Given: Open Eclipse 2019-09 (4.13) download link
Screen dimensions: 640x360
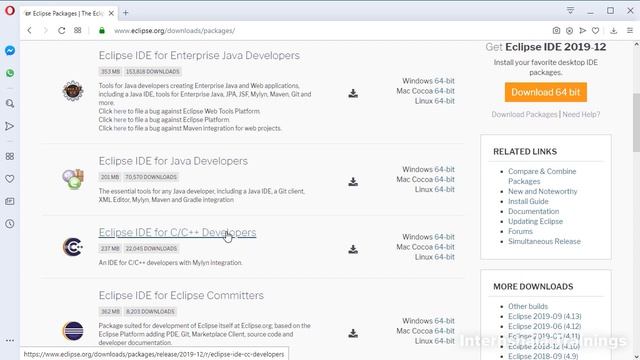Looking at the screenshot, I should (544, 316).
